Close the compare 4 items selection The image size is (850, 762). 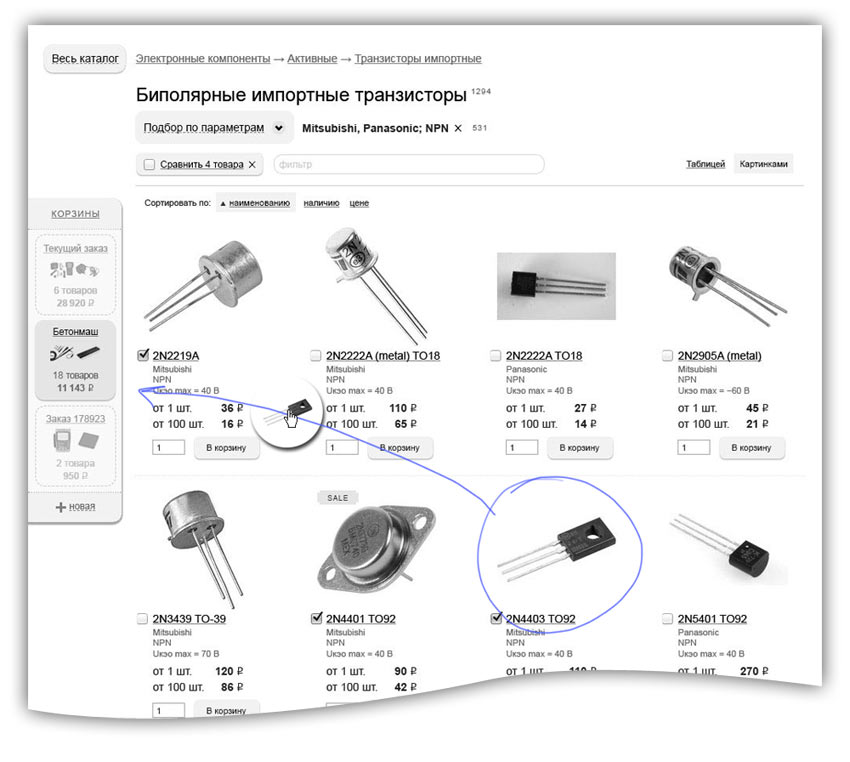(252, 164)
